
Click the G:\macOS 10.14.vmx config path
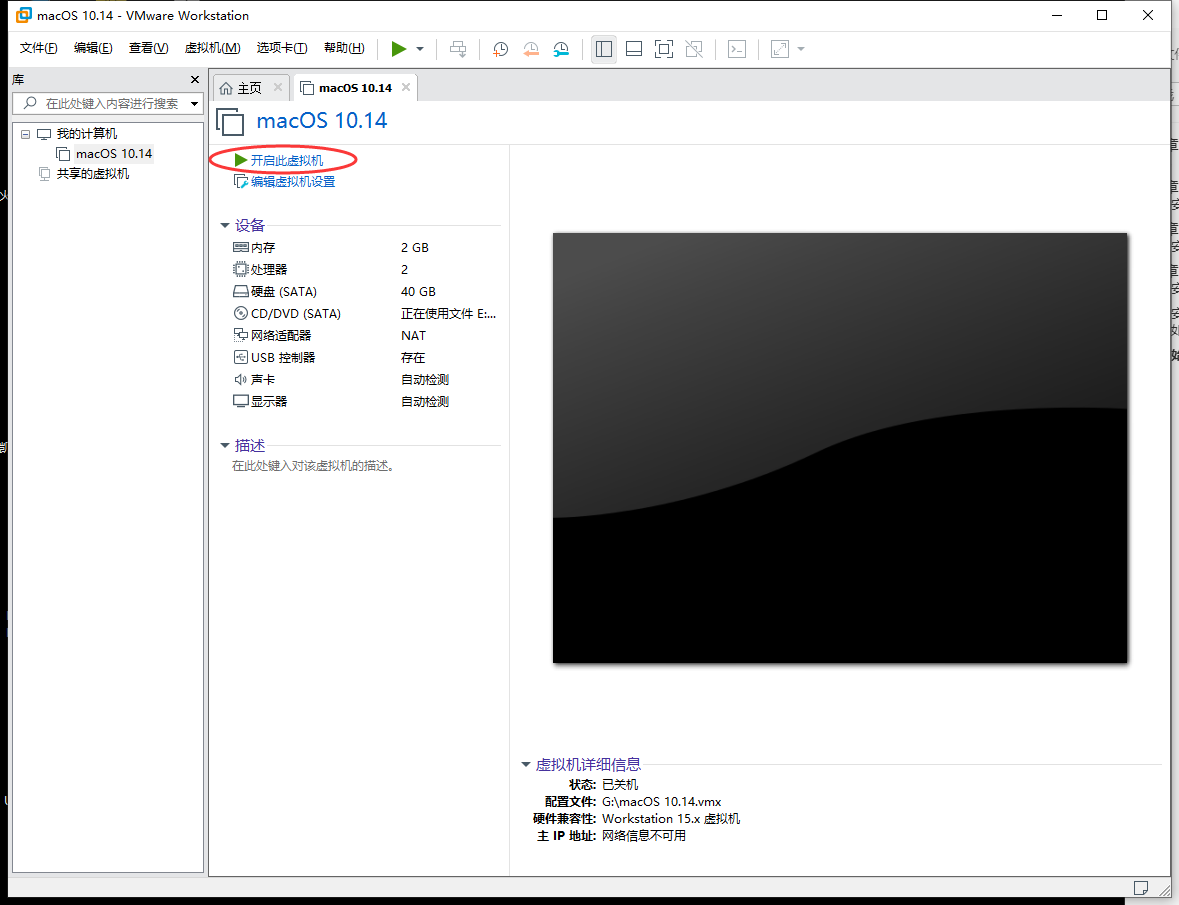[x=662, y=802]
